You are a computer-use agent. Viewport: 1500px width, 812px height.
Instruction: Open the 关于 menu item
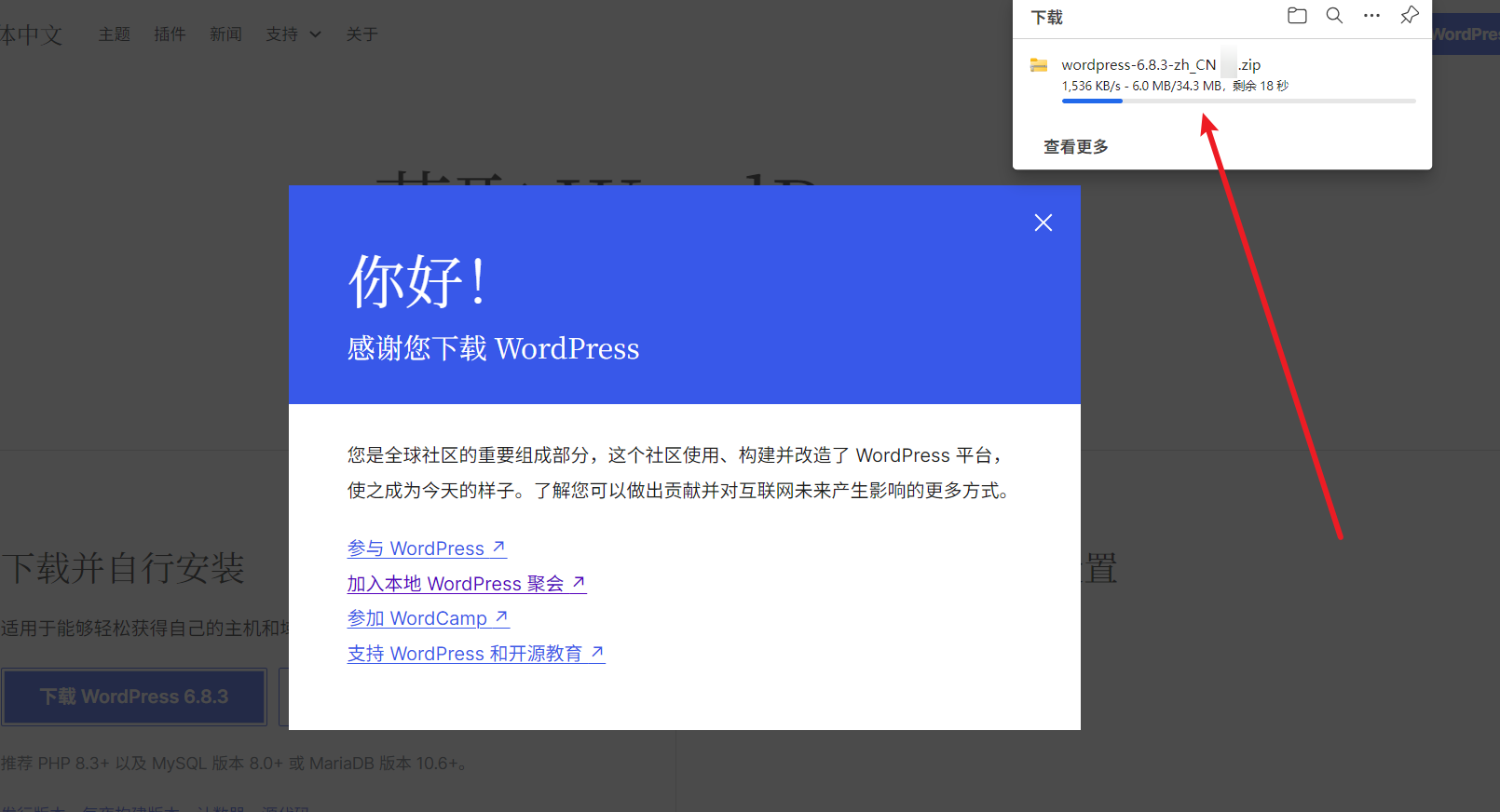pyautogui.click(x=361, y=34)
